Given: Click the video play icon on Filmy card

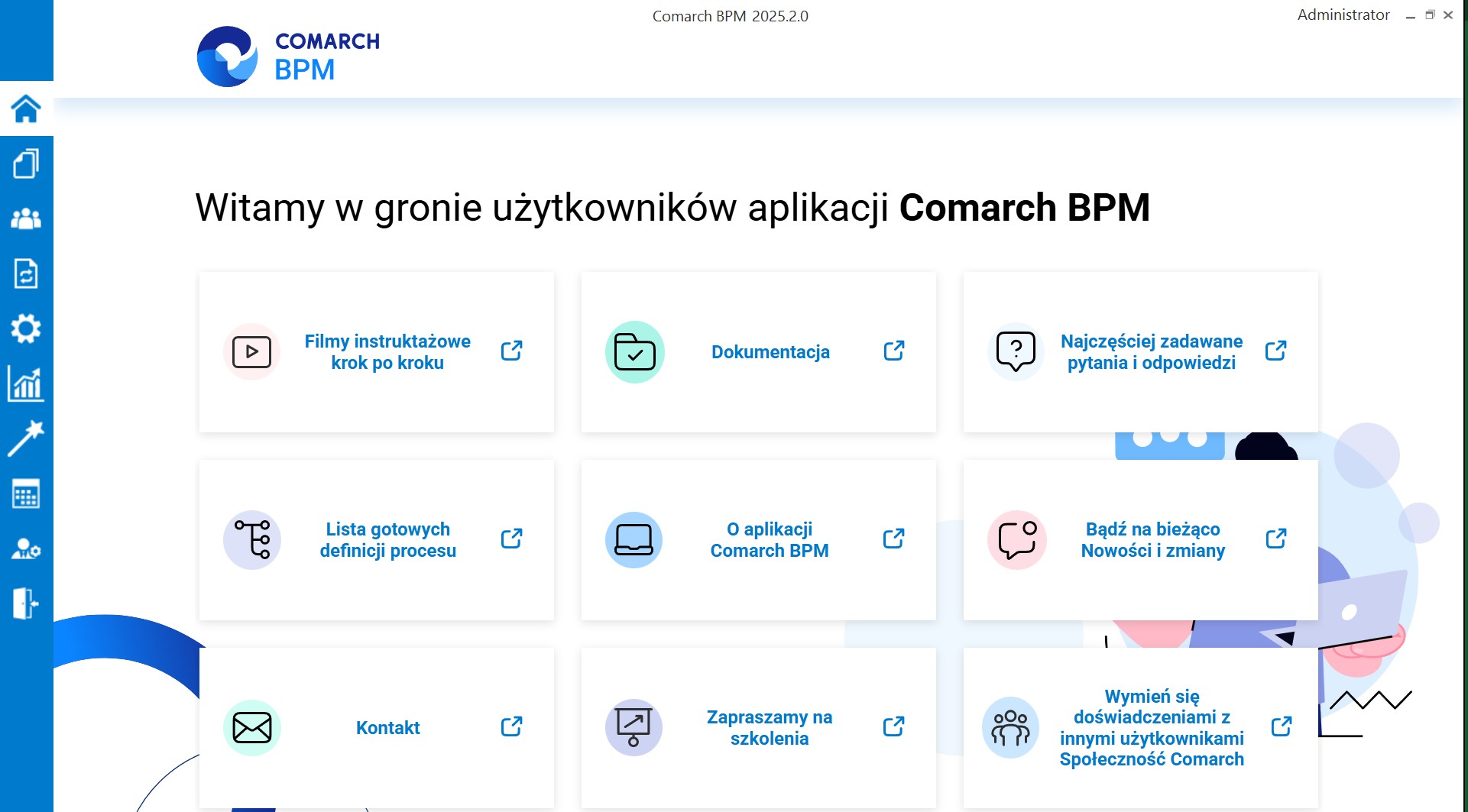Looking at the screenshot, I should (251, 352).
